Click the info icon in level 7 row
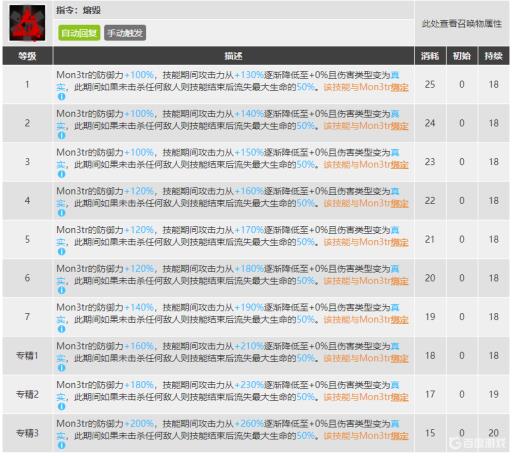Image resolution: width=512 pixels, height=456 pixels. [61, 329]
